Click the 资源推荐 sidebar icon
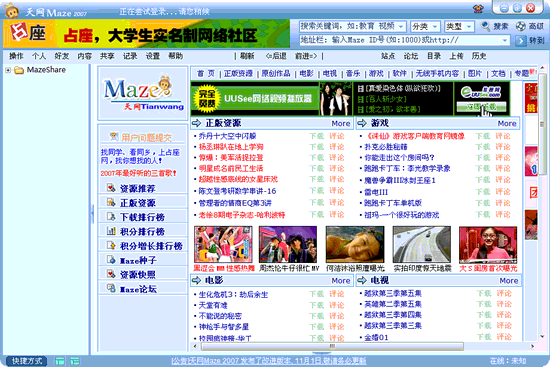 [111, 188]
